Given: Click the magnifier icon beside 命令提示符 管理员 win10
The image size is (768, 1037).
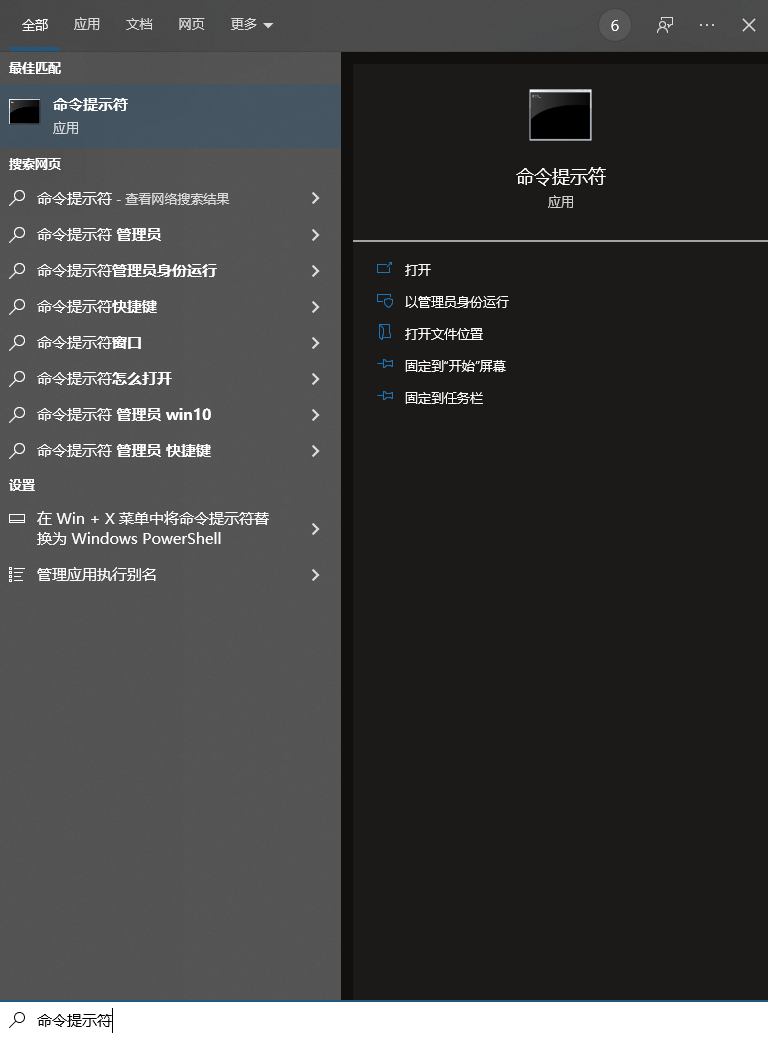Looking at the screenshot, I should click(x=17, y=414).
